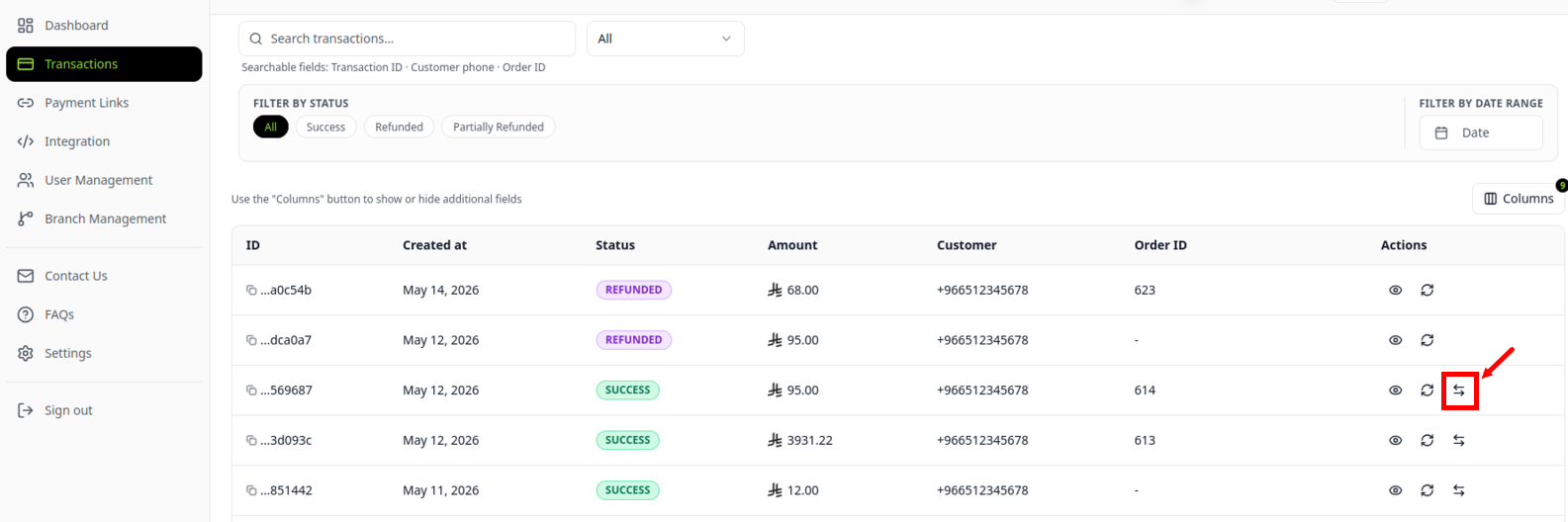View details of transaction ...569687
1568x522 pixels.
tap(1395, 391)
